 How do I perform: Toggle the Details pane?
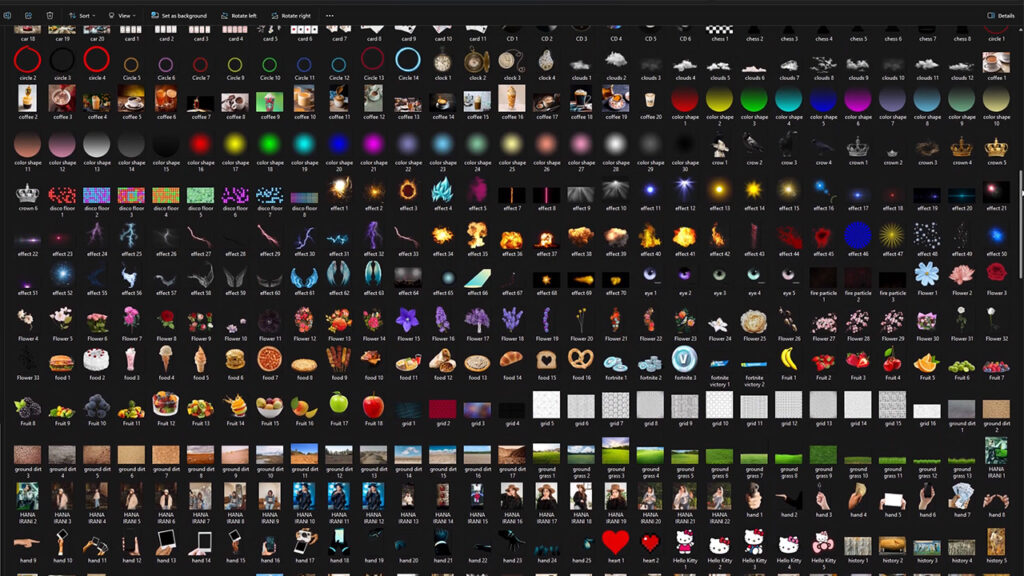1000,16
